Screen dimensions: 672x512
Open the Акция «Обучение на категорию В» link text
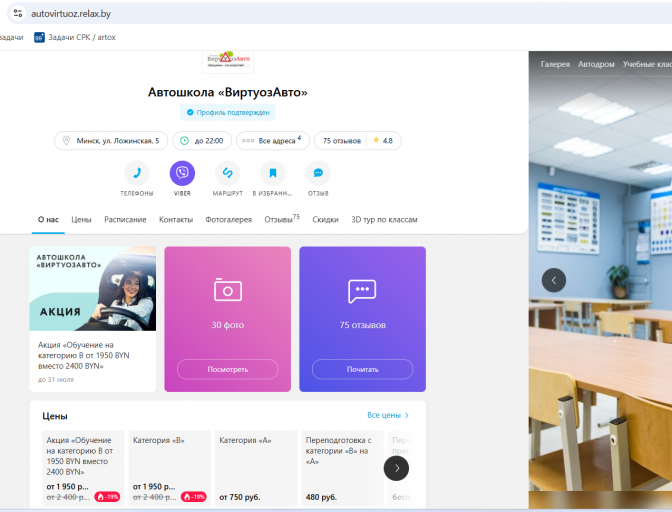pyautogui.click(x=84, y=355)
